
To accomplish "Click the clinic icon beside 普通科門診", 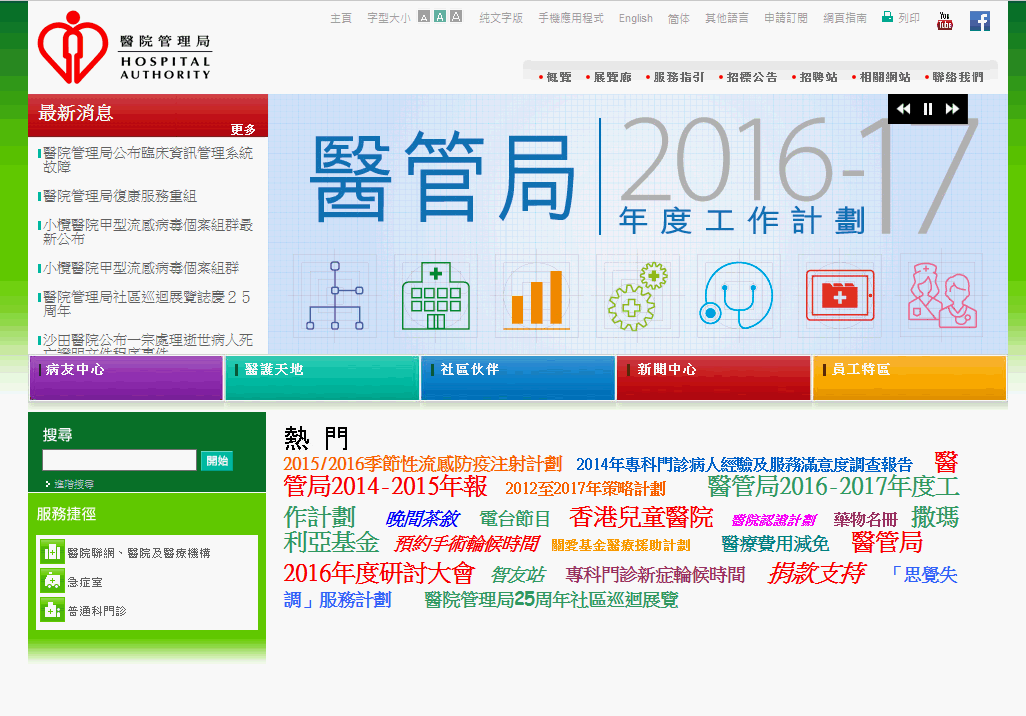I will pyautogui.click(x=52, y=610).
